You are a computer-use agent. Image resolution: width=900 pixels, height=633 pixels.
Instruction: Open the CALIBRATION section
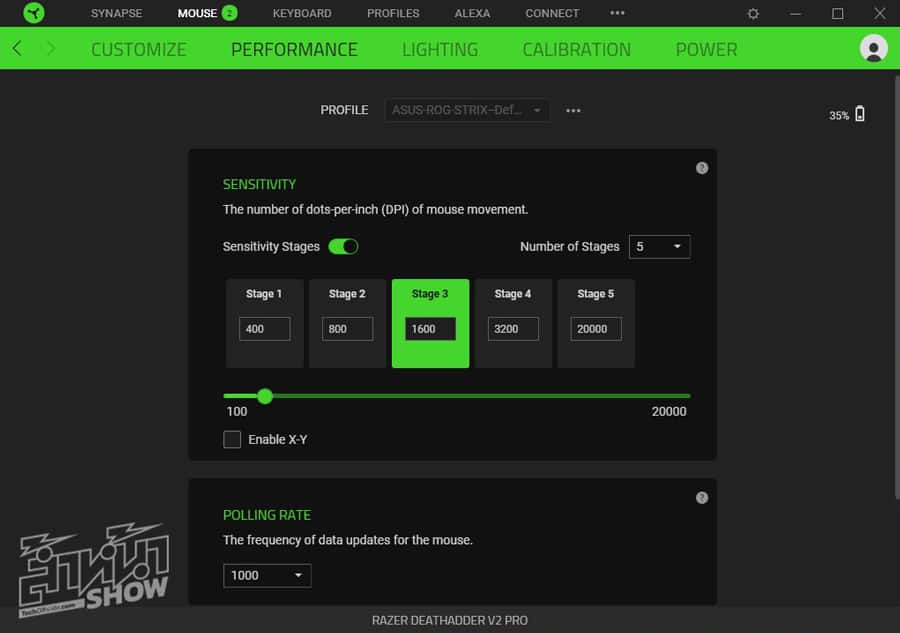[x=576, y=49]
